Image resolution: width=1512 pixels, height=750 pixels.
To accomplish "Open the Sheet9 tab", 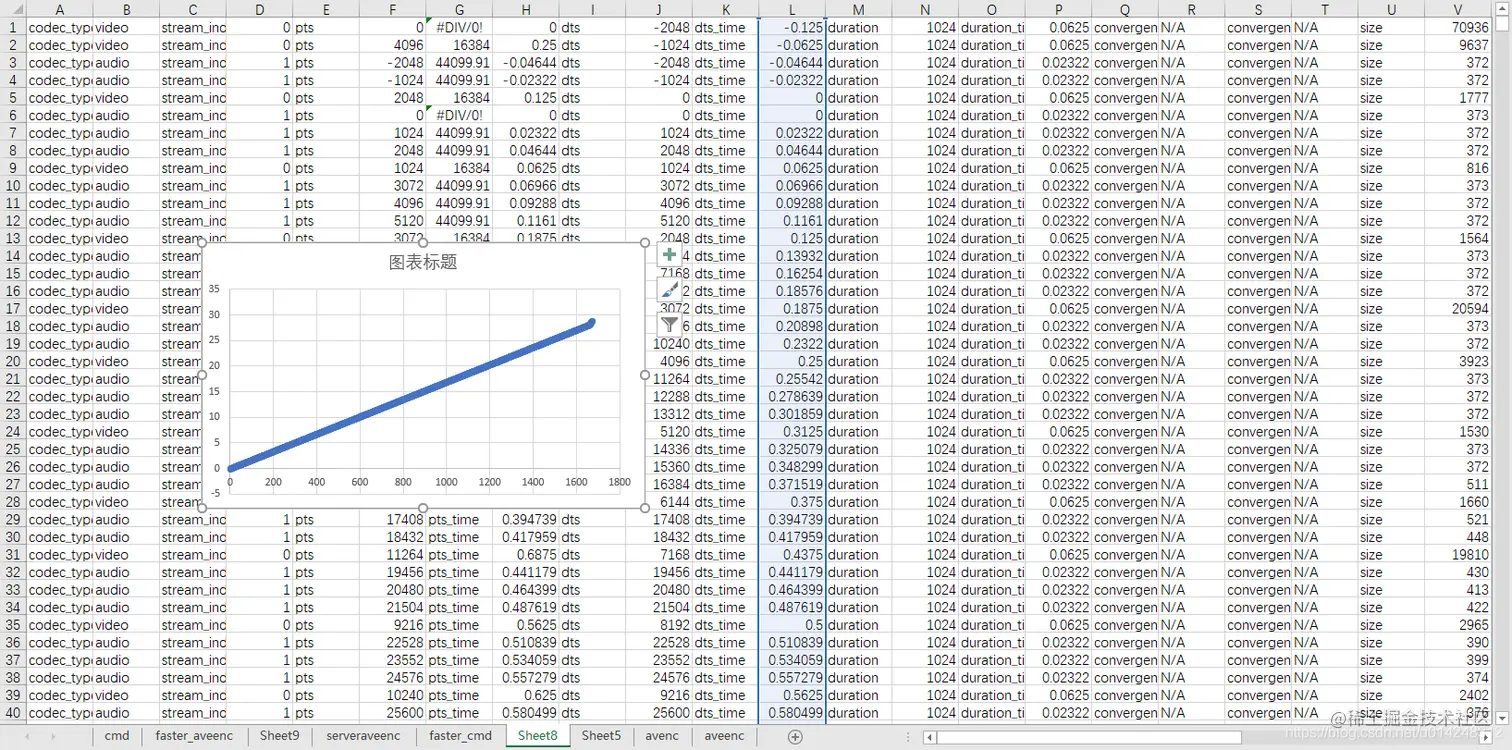I will (279, 736).
